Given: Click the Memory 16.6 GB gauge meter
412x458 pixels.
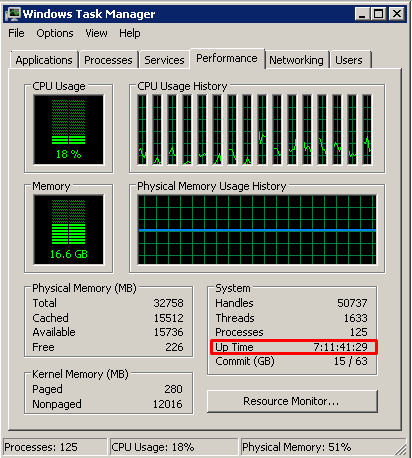Looking at the screenshot, I should (69, 230).
